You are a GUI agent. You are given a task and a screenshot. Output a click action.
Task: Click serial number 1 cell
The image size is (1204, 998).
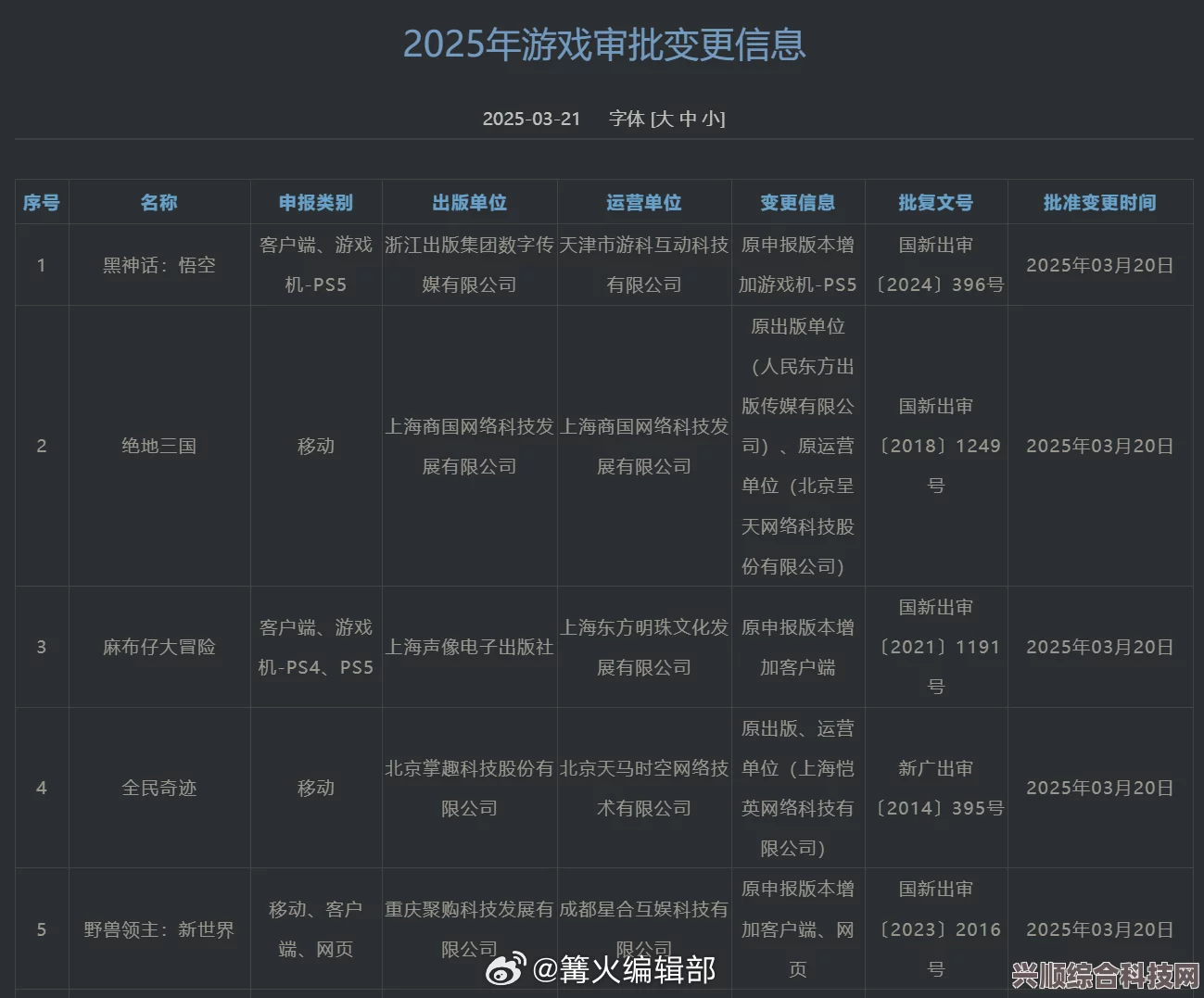(x=42, y=265)
